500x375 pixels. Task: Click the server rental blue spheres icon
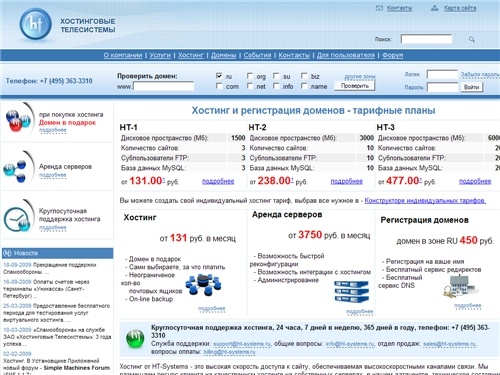pyautogui.click(x=15, y=170)
